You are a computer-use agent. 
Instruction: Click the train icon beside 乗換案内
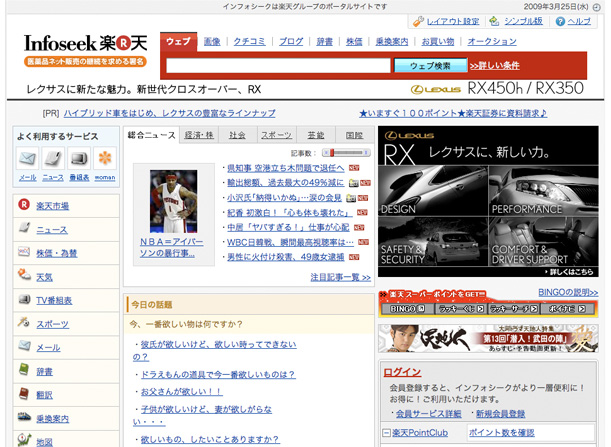pos(24,417)
